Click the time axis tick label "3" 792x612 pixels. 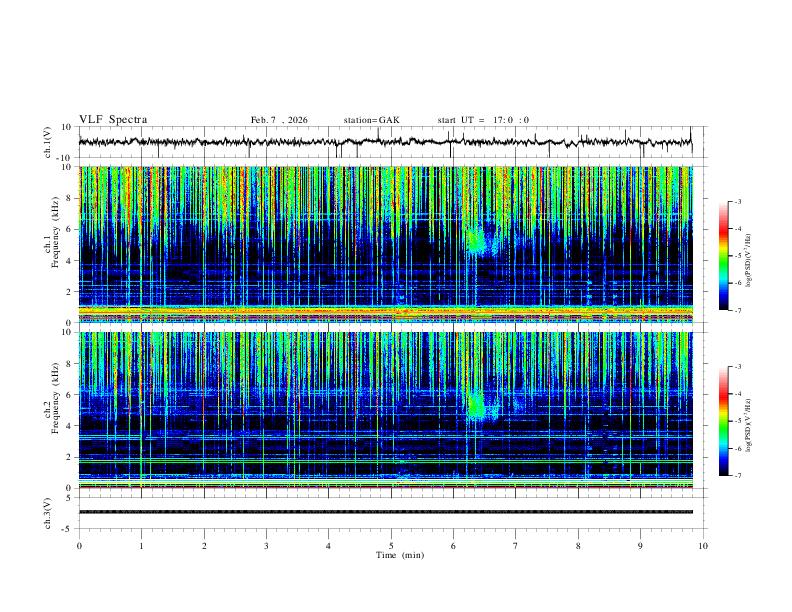pyautogui.click(x=266, y=546)
